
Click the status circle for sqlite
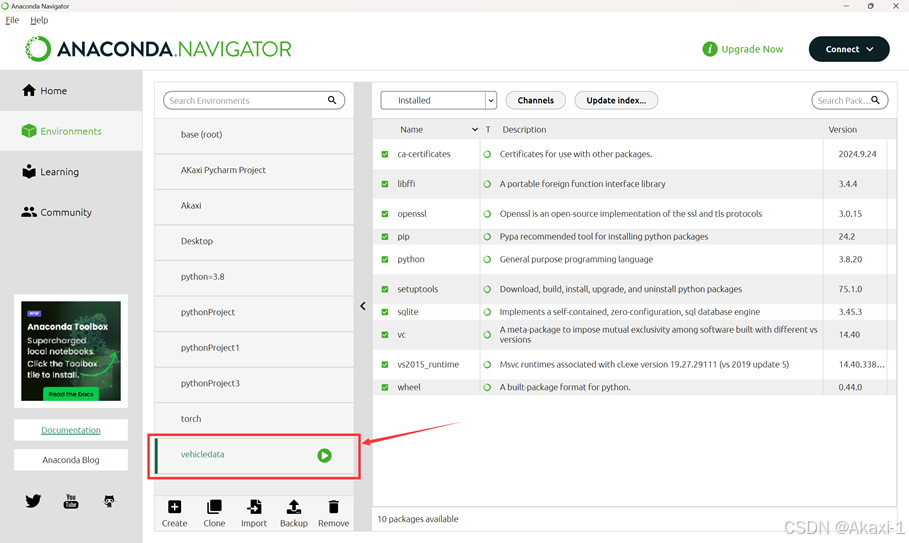pos(488,312)
